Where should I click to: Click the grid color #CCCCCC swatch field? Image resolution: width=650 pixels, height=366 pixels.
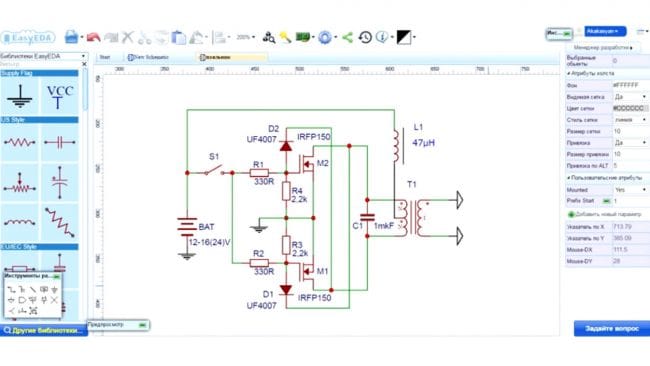click(x=631, y=108)
